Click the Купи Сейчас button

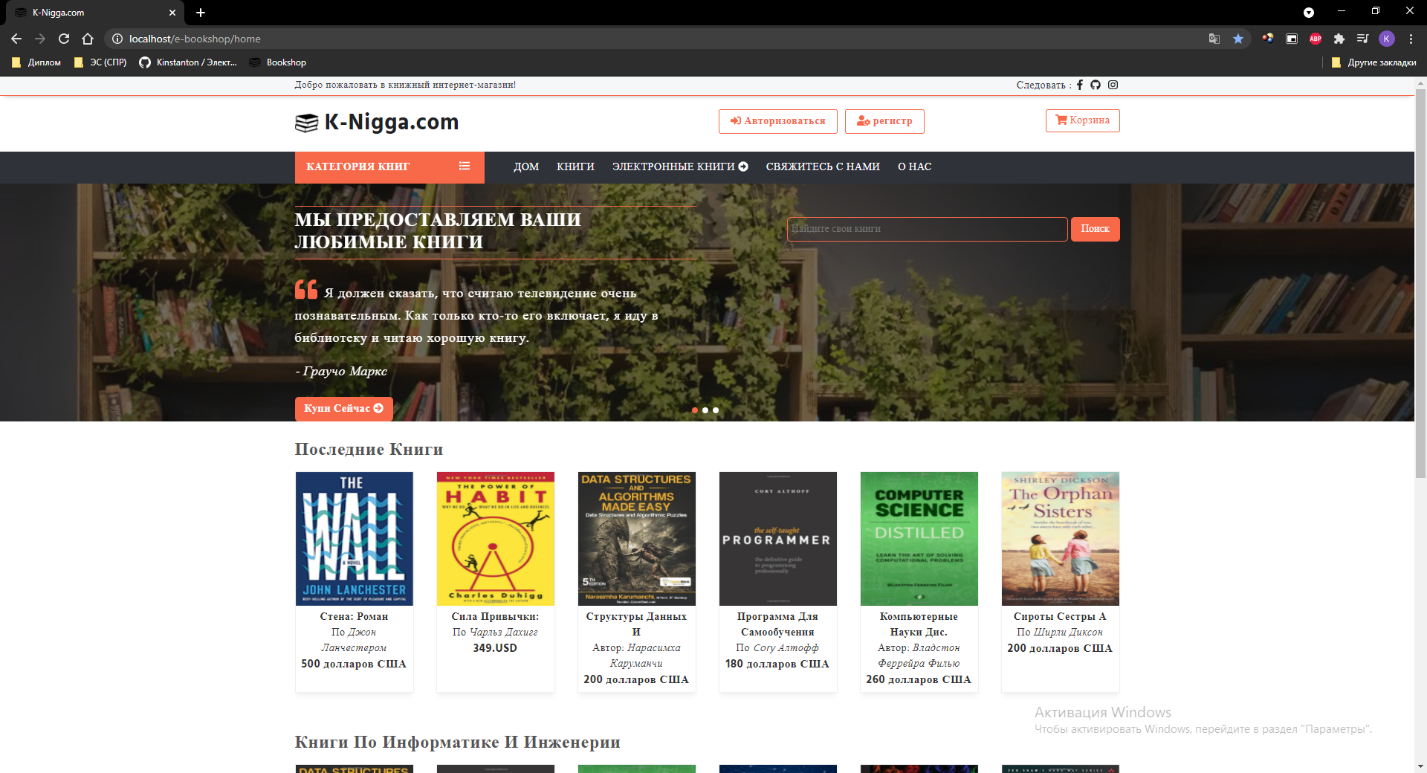pyautogui.click(x=344, y=409)
